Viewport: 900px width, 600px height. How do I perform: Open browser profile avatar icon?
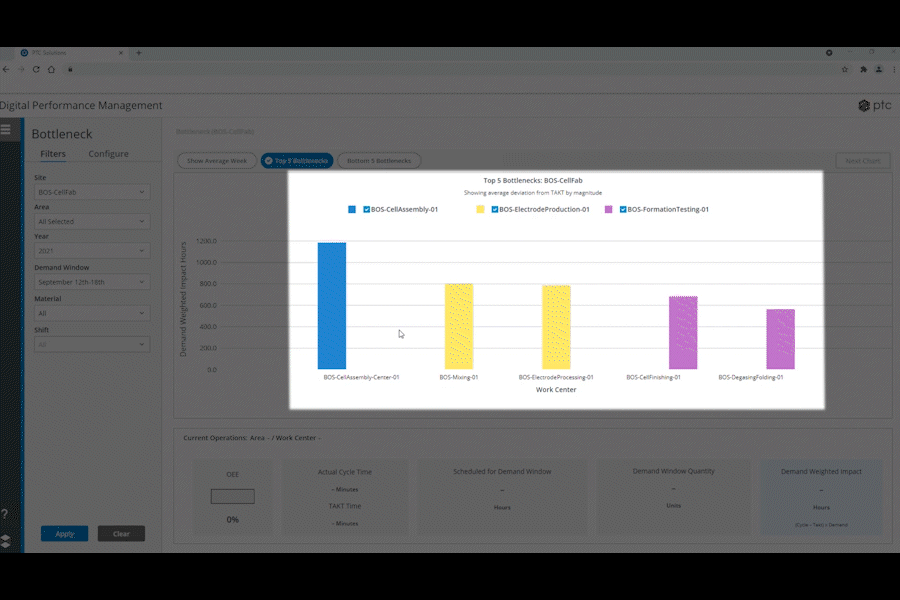click(x=879, y=69)
